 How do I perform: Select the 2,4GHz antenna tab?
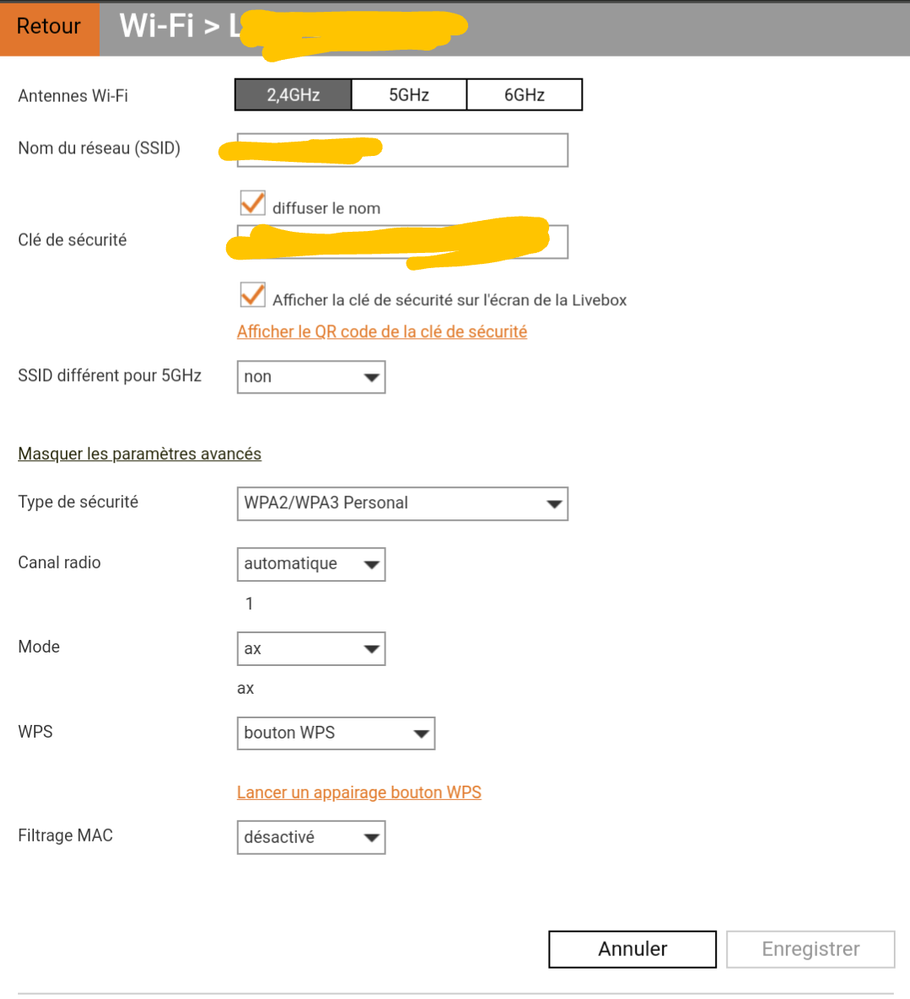pos(292,94)
